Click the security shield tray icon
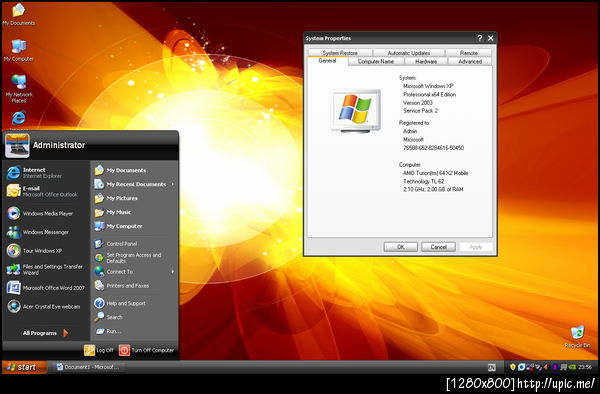 513,367
